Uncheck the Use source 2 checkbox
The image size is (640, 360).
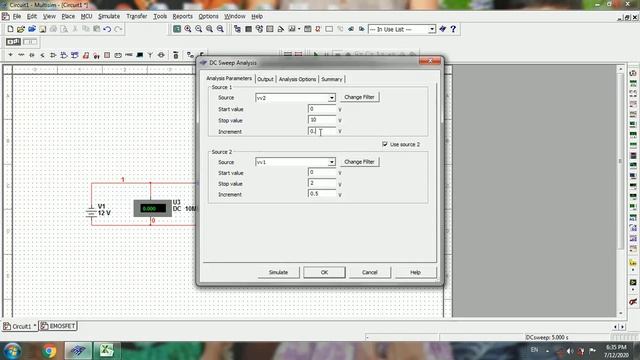385,144
